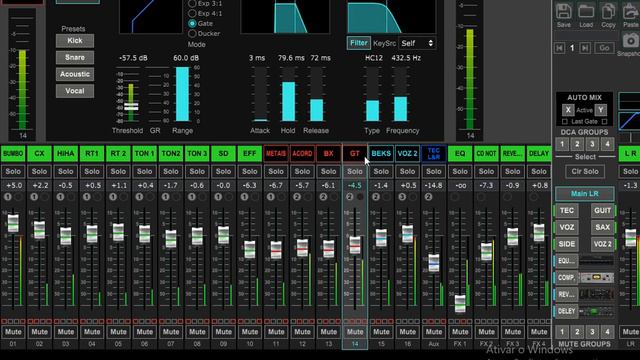Select the HIHA channel strip label
The width and height of the screenshot is (640, 360).
[66, 153]
